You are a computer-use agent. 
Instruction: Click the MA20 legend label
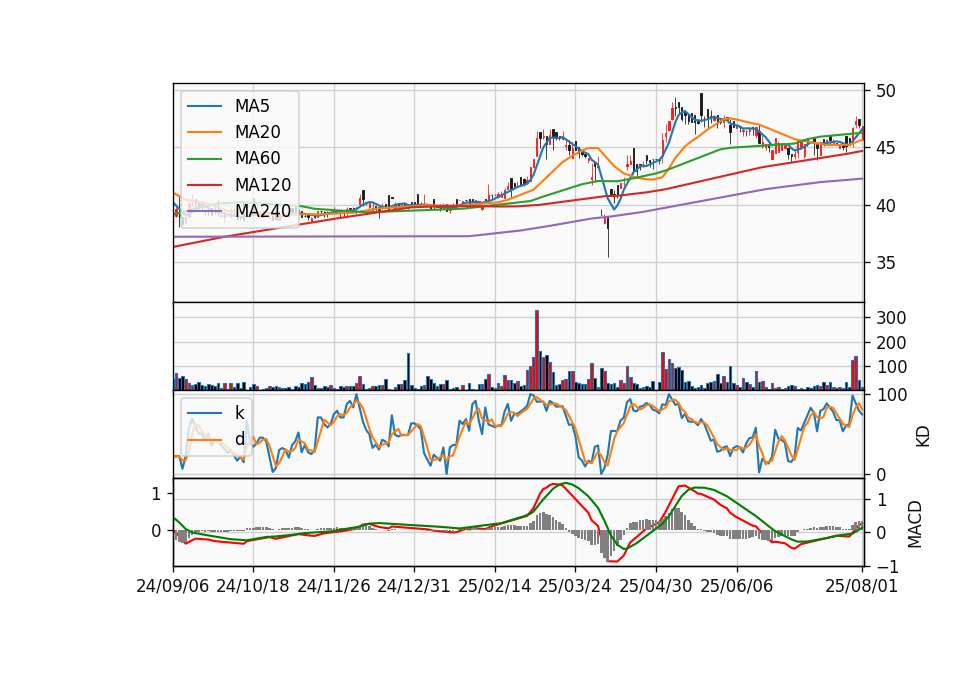257,132
